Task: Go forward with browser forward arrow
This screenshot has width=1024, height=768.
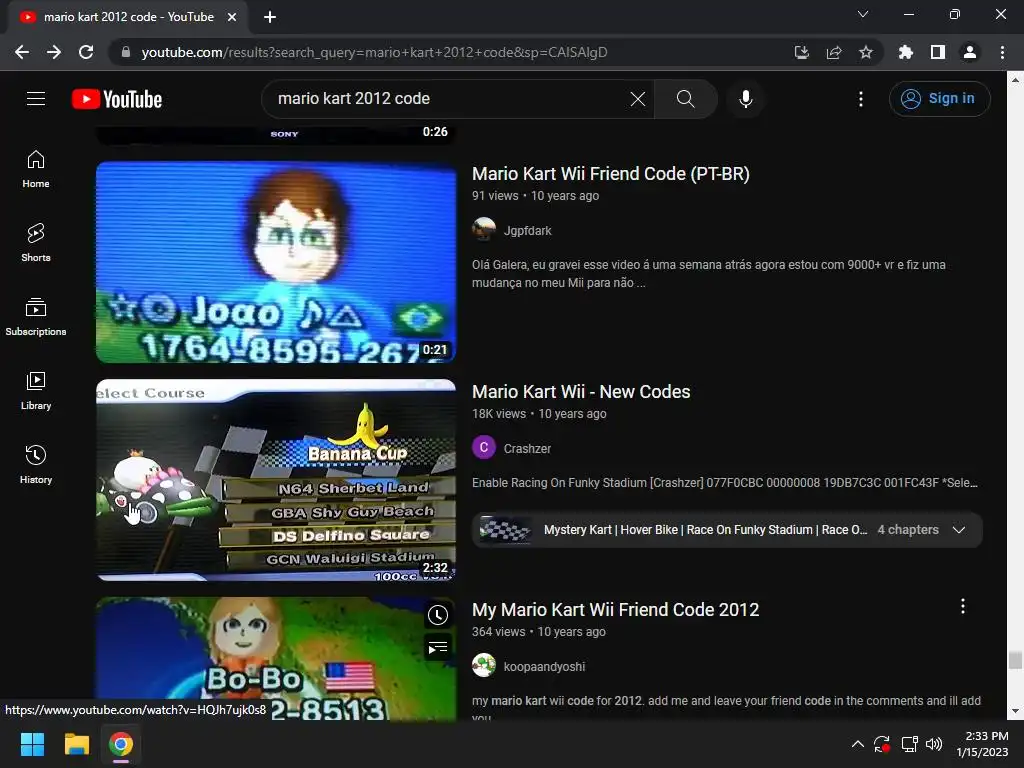Action: 54,52
